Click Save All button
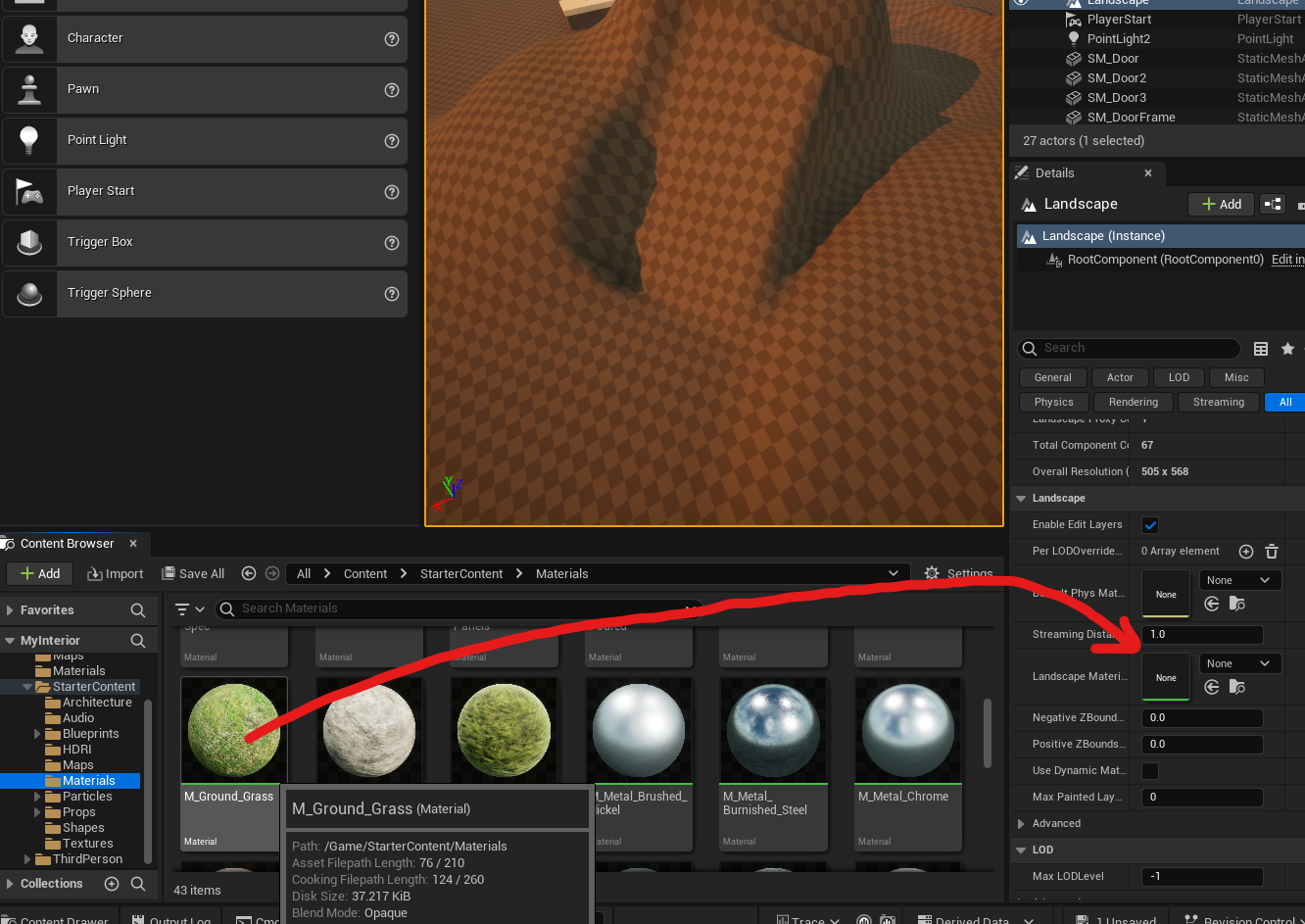The width and height of the screenshot is (1305, 924). point(194,573)
